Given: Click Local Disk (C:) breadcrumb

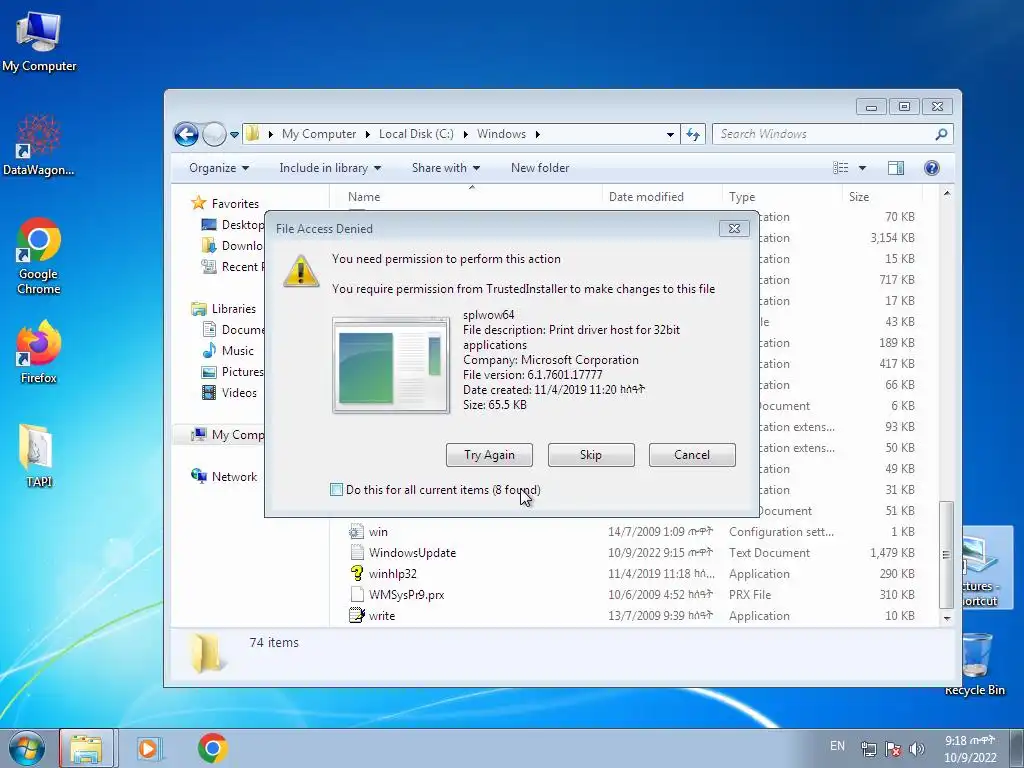Looking at the screenshot, I should click(x=416, y=135).
